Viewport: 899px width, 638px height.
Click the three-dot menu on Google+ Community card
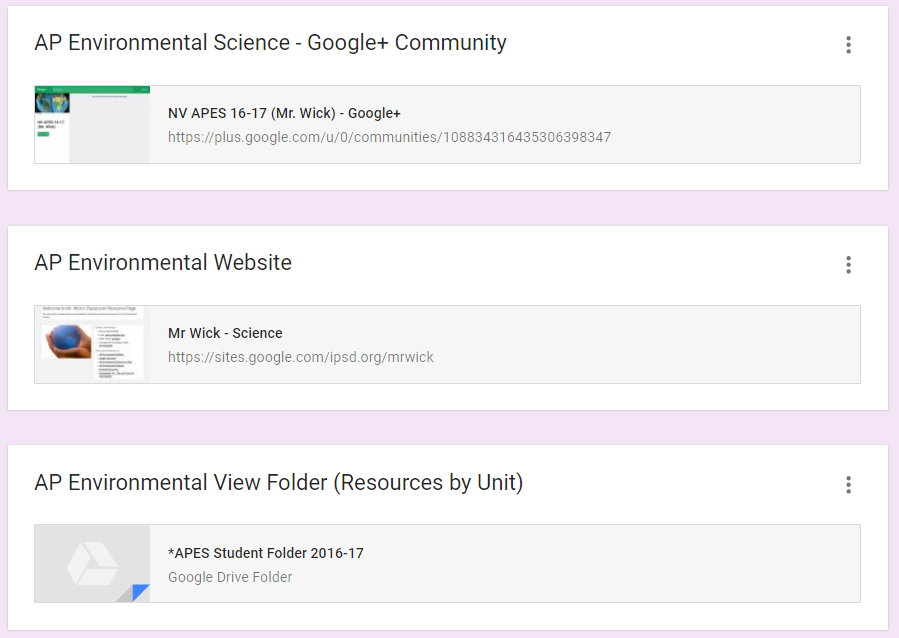click(x=848, y=45)
